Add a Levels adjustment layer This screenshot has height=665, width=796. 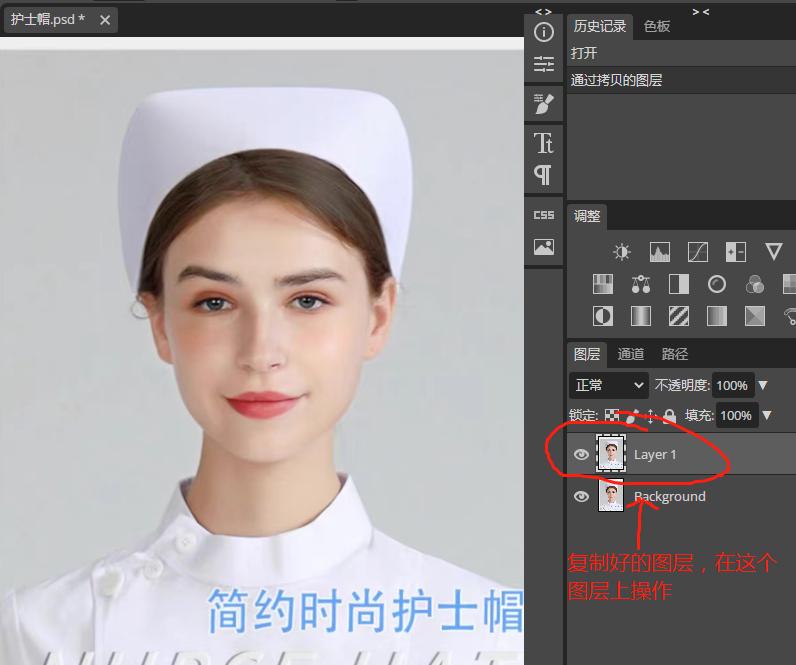pos(659,252)
